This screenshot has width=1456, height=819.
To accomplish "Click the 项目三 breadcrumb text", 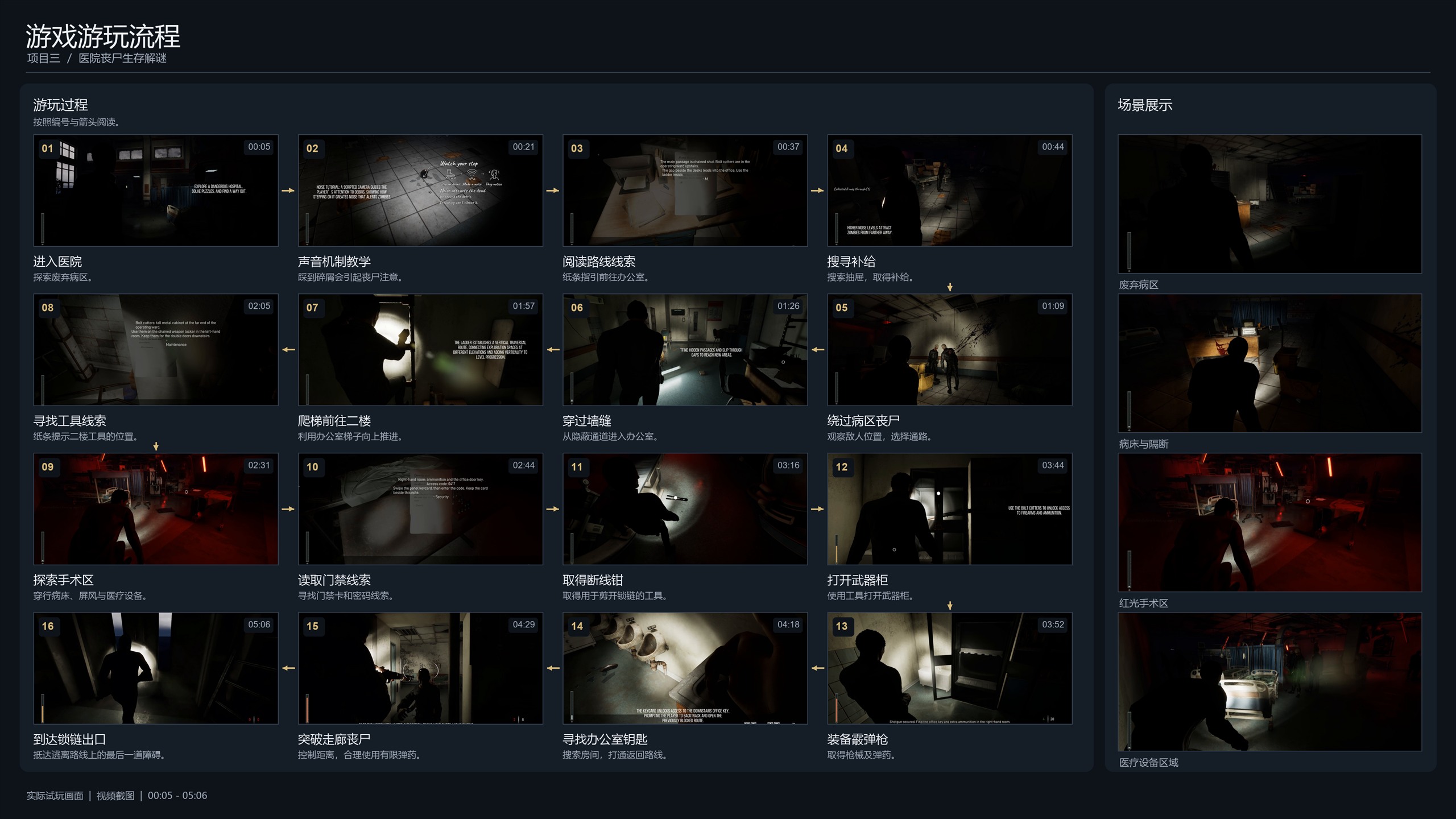I will [43, 58].
